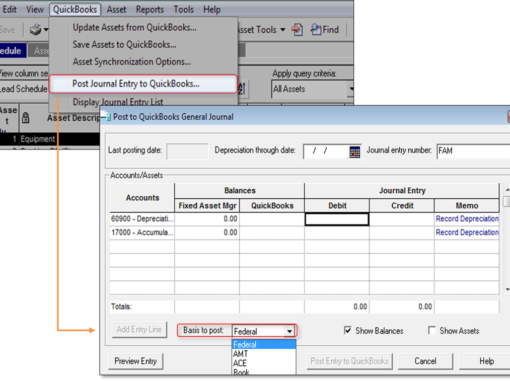Click Record Depreciation memo for 60900
Image resolution: width=510 pixels, height=382 pixels.
(x=467, y=219)
